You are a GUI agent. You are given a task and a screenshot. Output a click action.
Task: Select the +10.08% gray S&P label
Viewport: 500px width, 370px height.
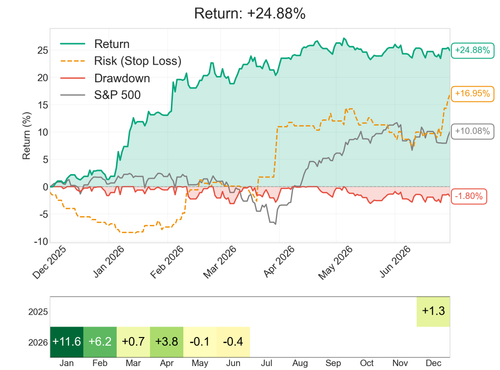tap(472, 131)
